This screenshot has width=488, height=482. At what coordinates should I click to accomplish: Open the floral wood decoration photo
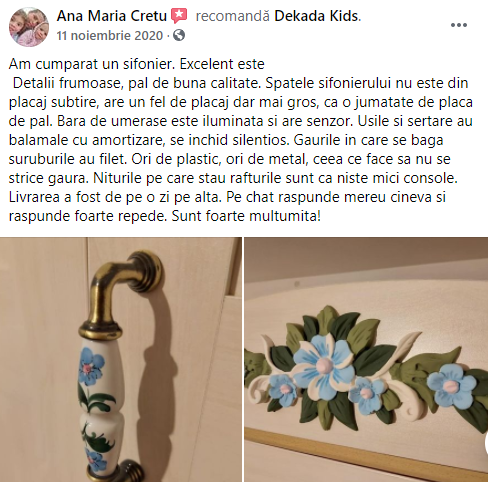pyautogui.click(x=366, y=359)
